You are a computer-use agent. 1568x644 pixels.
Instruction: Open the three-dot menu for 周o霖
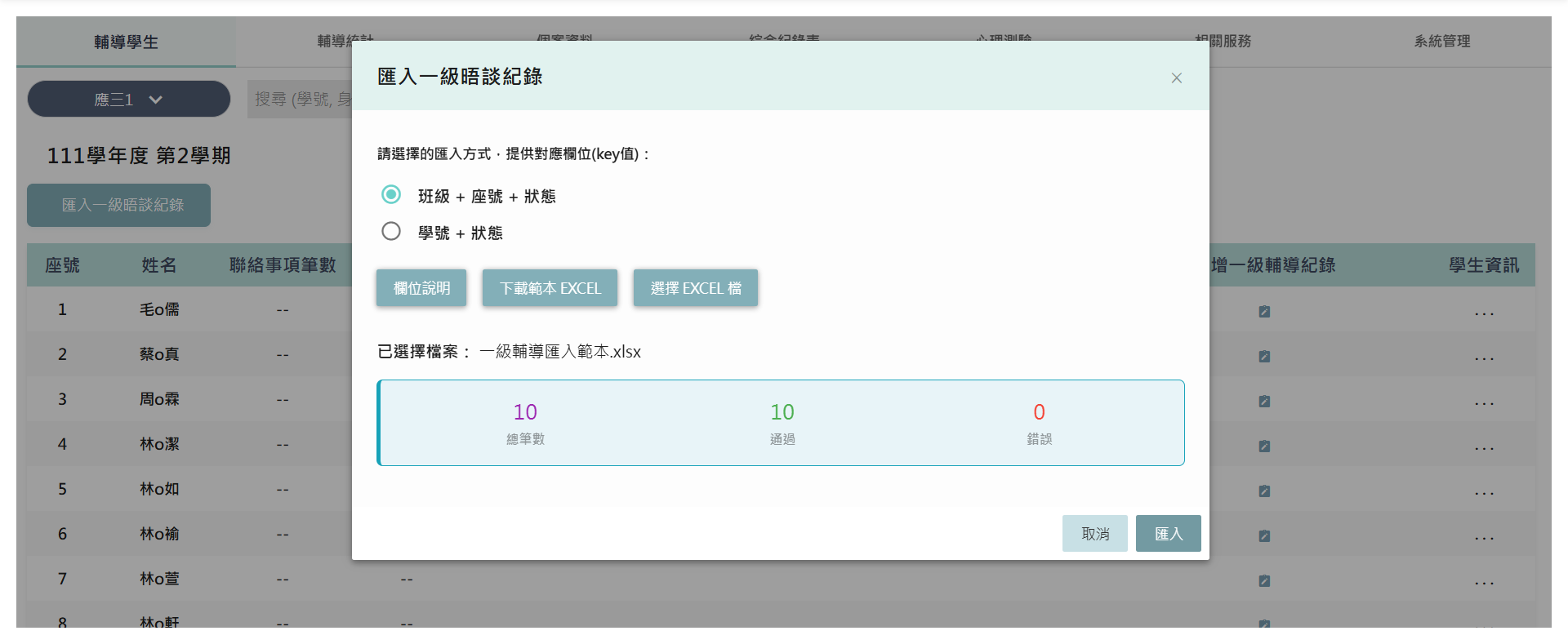pyautogui.click(x=1484, y=403)
